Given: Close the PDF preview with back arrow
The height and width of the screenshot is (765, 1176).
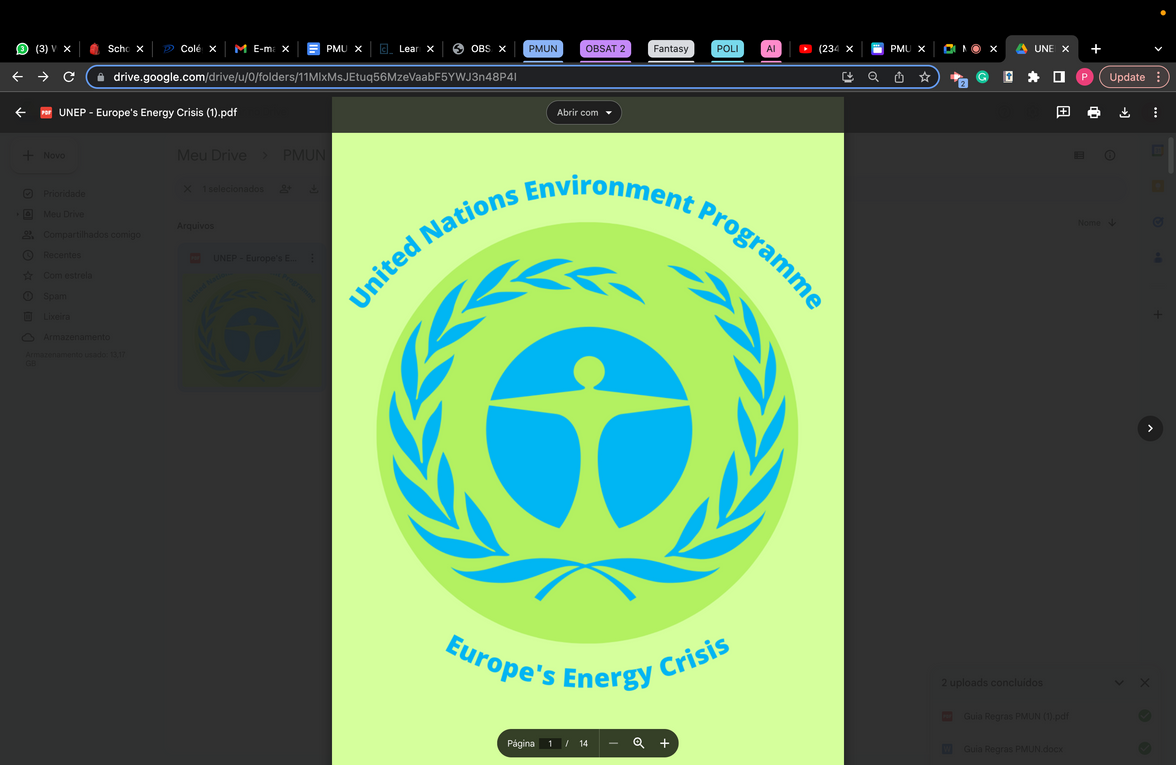Looking at the screenshot, I should tap(20, 112).
